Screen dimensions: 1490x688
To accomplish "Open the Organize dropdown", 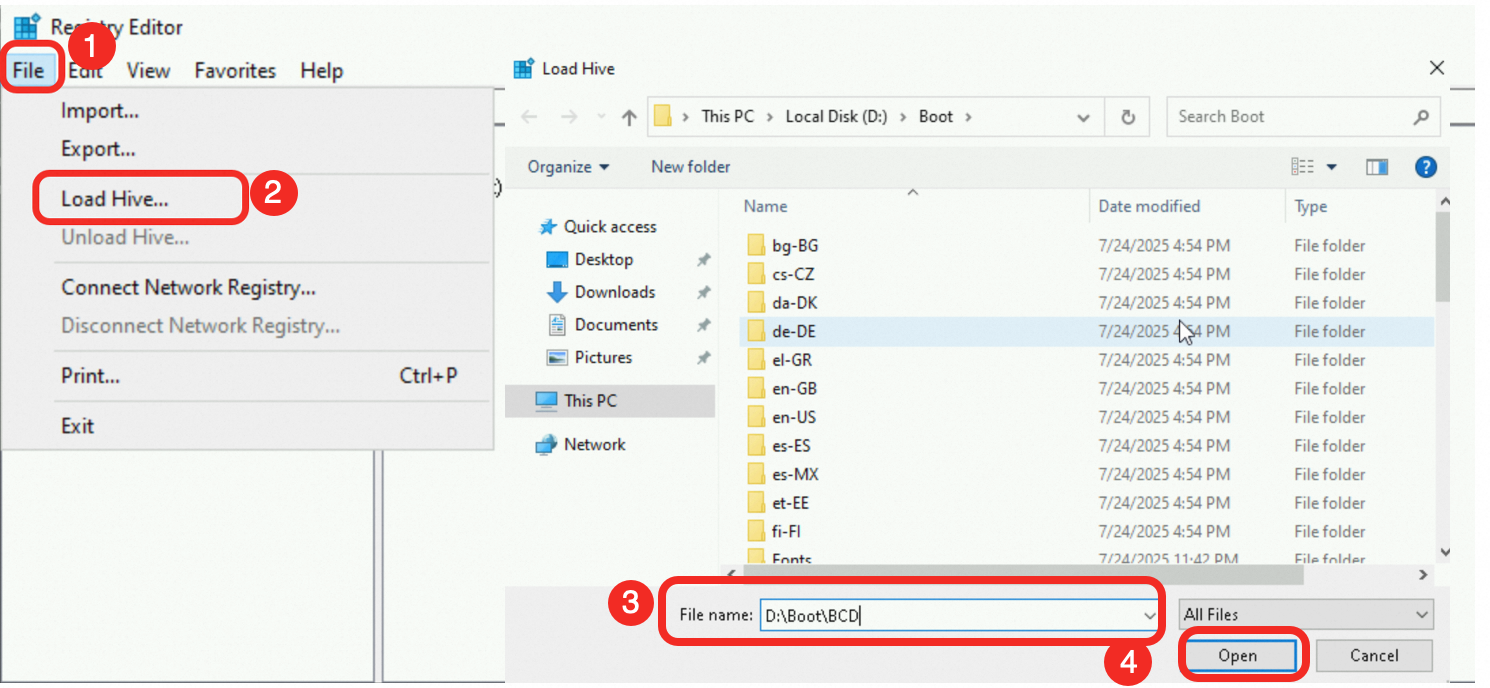I will [x=568, y=167].
